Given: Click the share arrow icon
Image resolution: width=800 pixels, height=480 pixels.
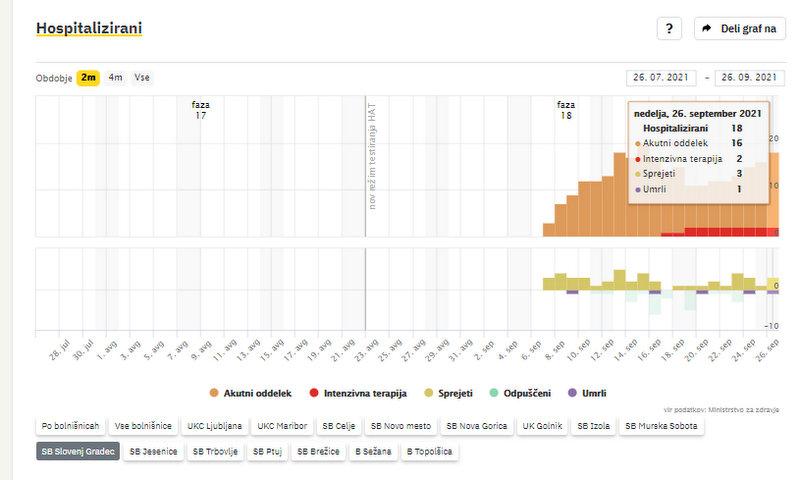Looking at the screenshot, I should [706, 28].
